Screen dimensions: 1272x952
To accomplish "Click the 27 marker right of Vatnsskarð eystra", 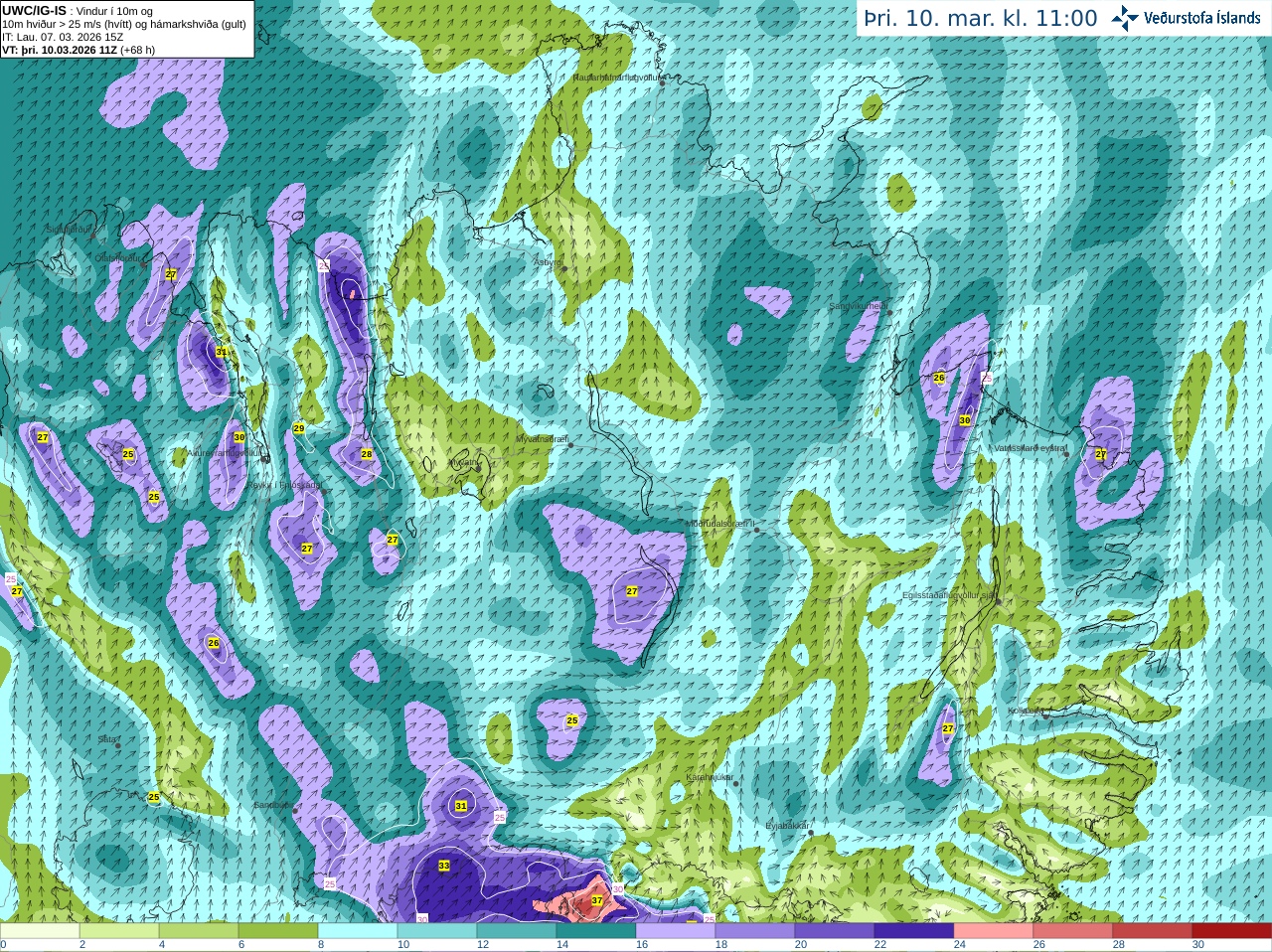I will [1101, 454].
